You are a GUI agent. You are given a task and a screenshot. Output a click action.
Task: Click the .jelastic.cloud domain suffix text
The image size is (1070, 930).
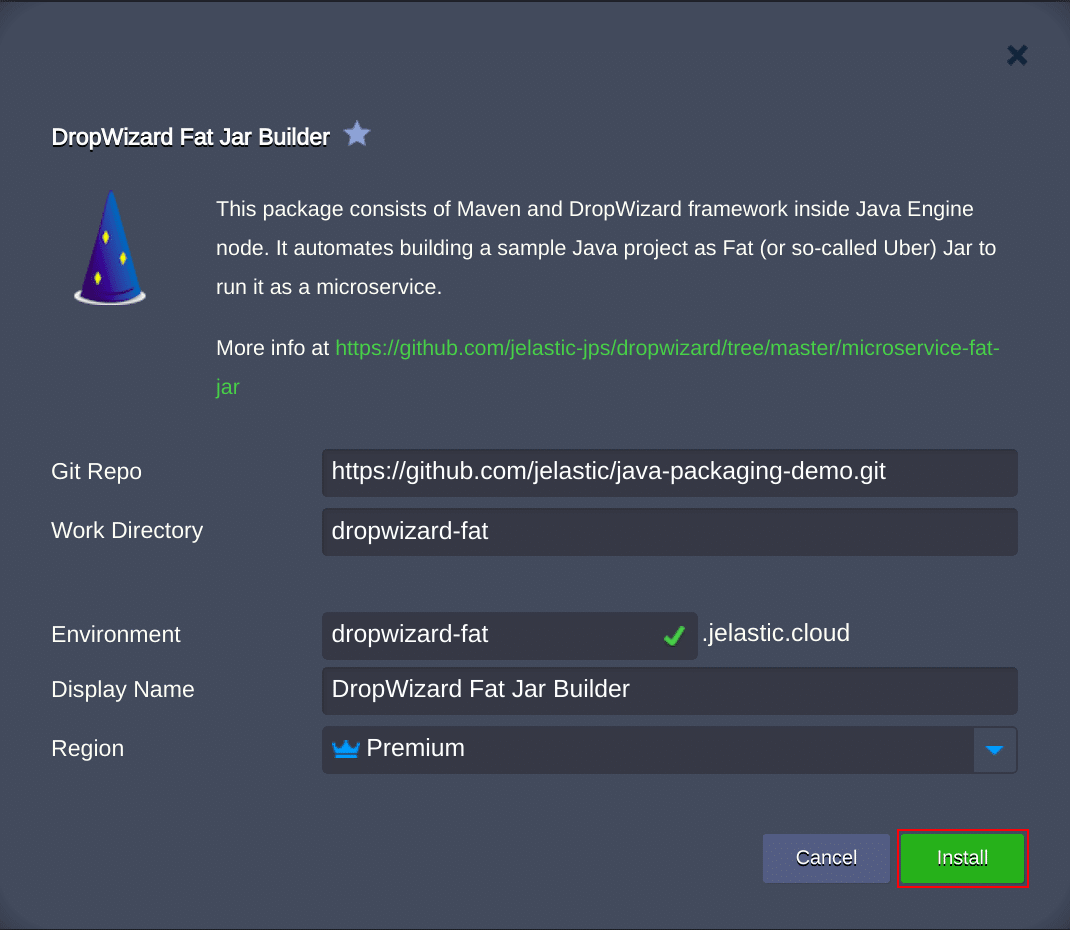776,633
